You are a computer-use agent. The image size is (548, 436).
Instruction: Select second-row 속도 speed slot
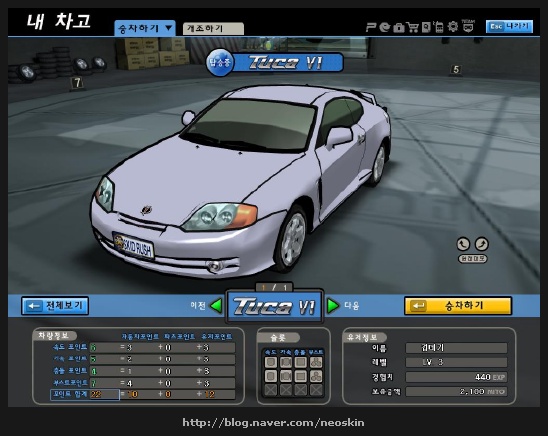pyautogui.click(x=271, y=376)
